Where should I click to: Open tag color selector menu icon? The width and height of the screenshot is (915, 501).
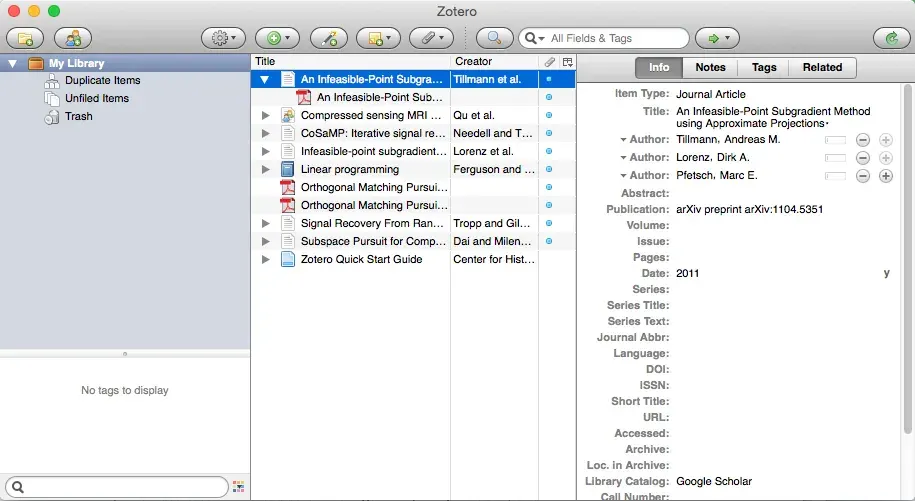(238, 487)
